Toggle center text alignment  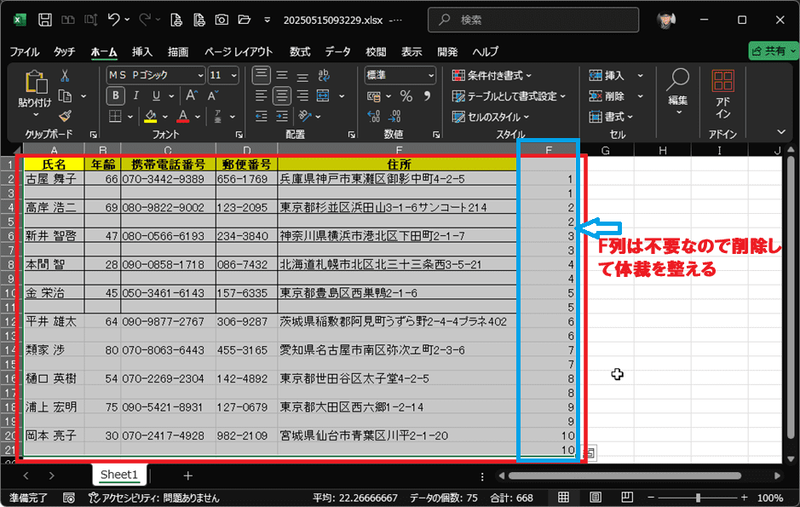(282, 96)
